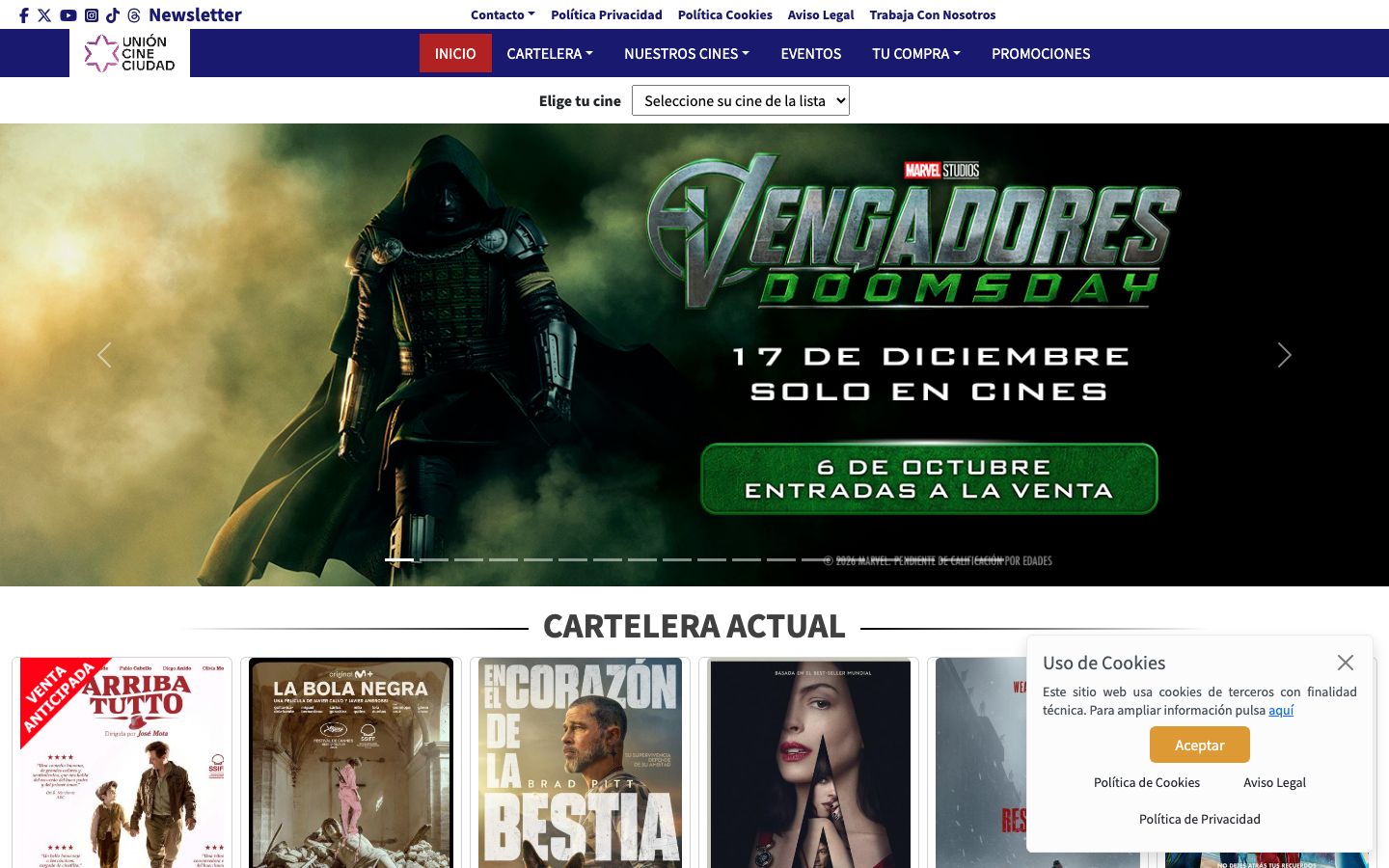Open Política Cookies in top bar

coord(725,14)
